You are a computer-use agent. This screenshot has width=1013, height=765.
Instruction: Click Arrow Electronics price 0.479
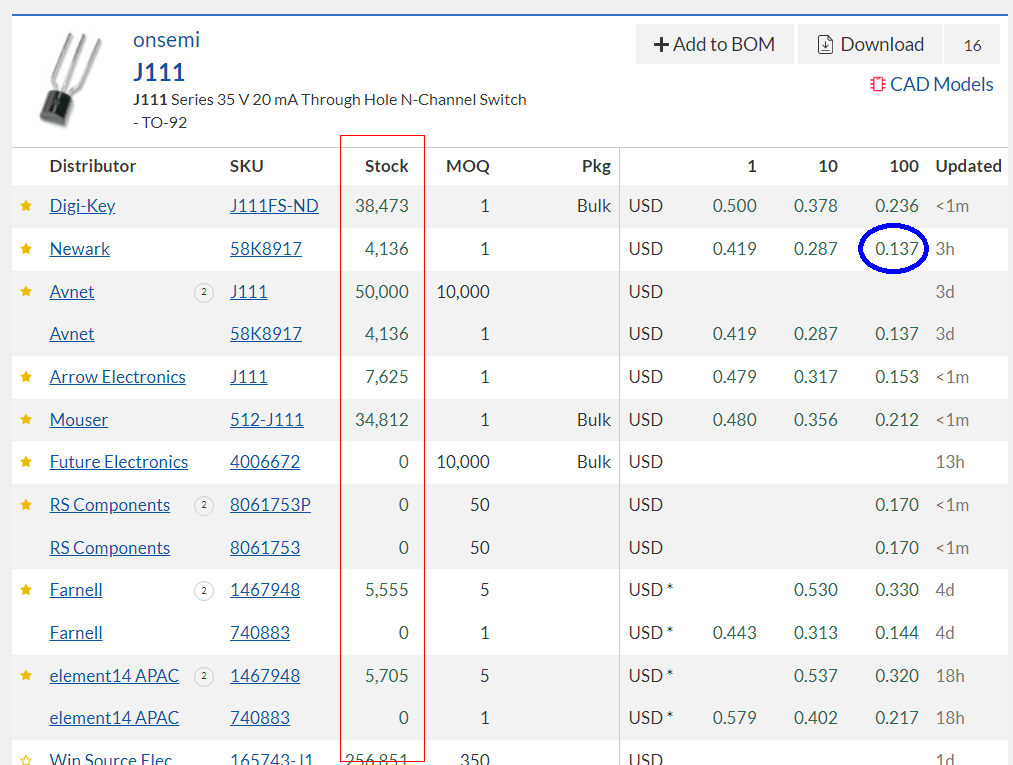(x=735, y=377)
